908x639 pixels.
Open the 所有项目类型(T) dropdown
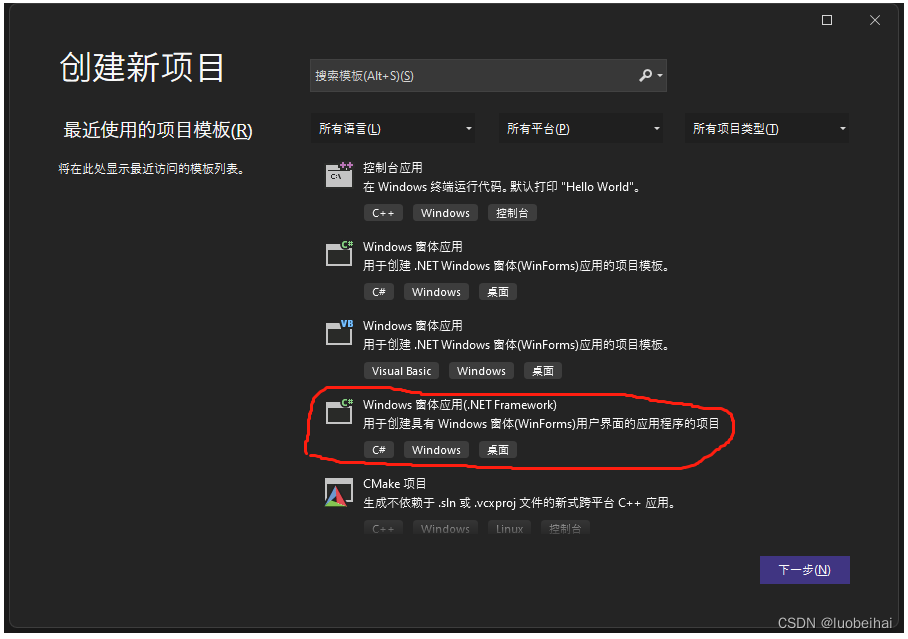tap(767, 128)
